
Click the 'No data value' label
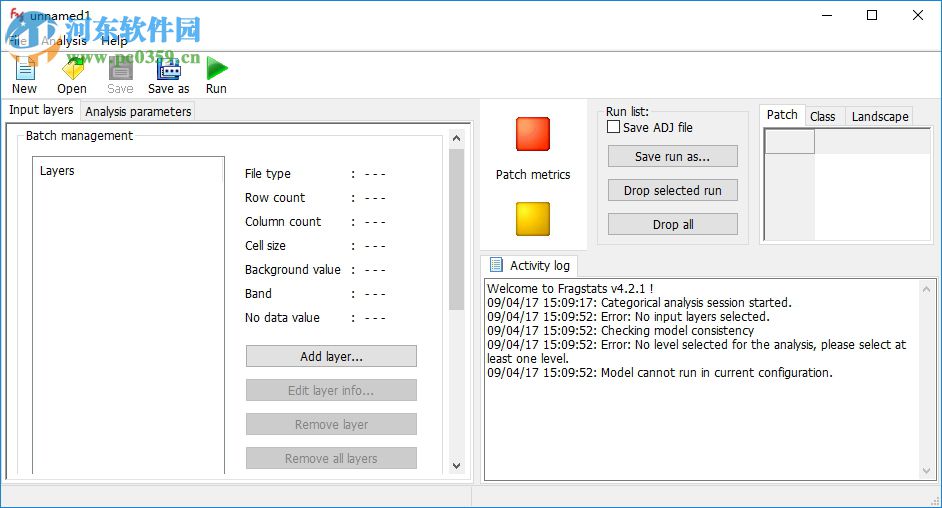[x=282, y=318]
